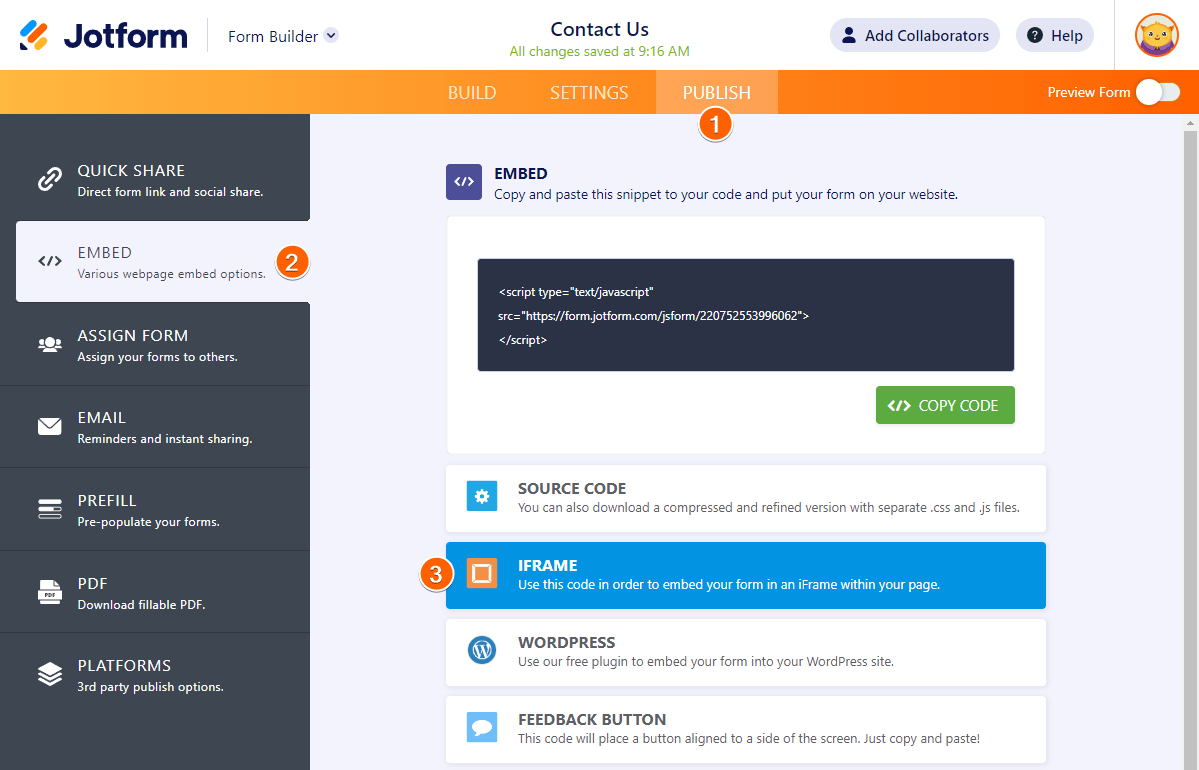The height and width of the screenshot is (770, 1199).
Task: Click the WordPress logo icon
Action: click(482, 651)
